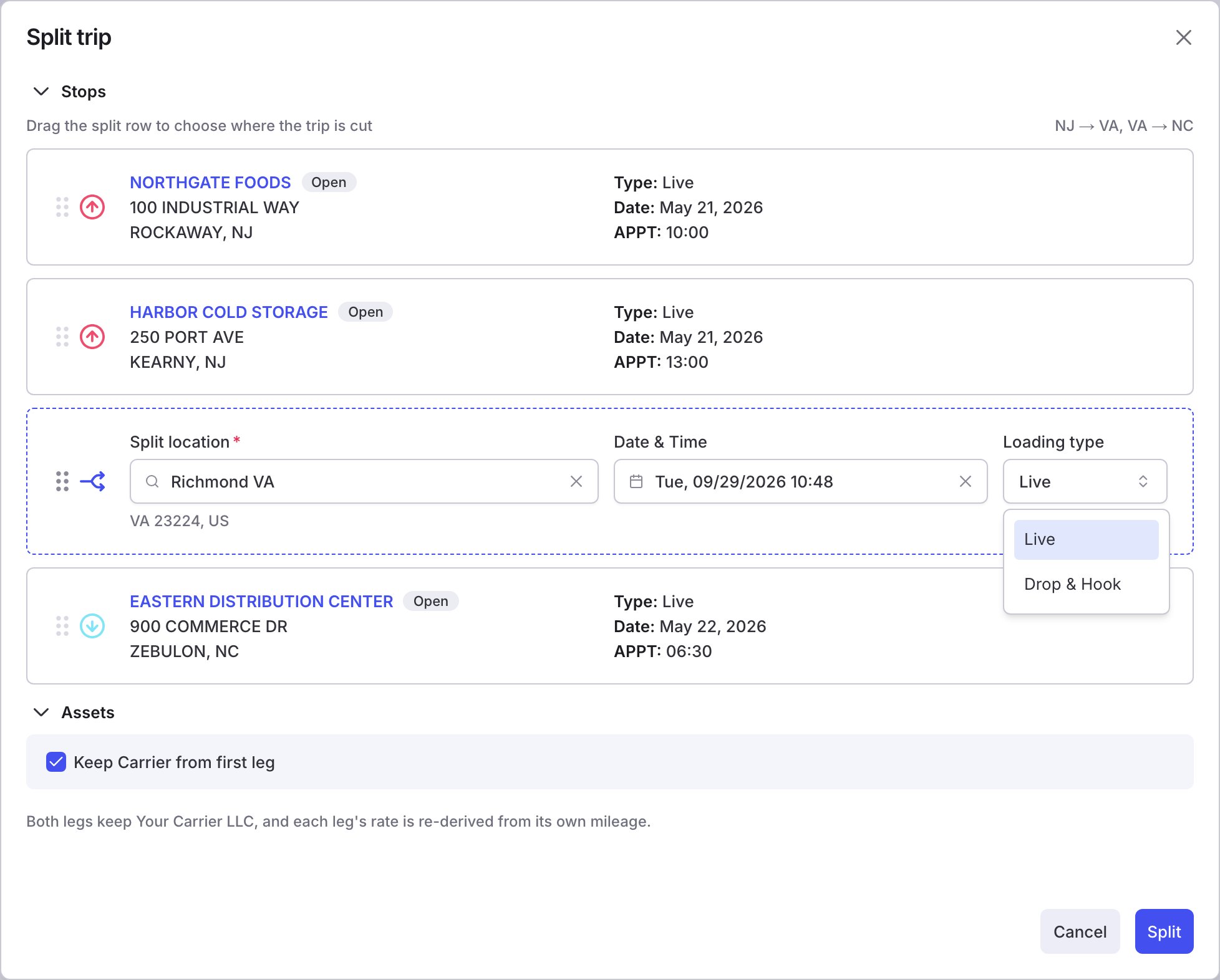Clear the Date & Time value
The height and width of the screenshot is (980, 1220).
(966, 481)
